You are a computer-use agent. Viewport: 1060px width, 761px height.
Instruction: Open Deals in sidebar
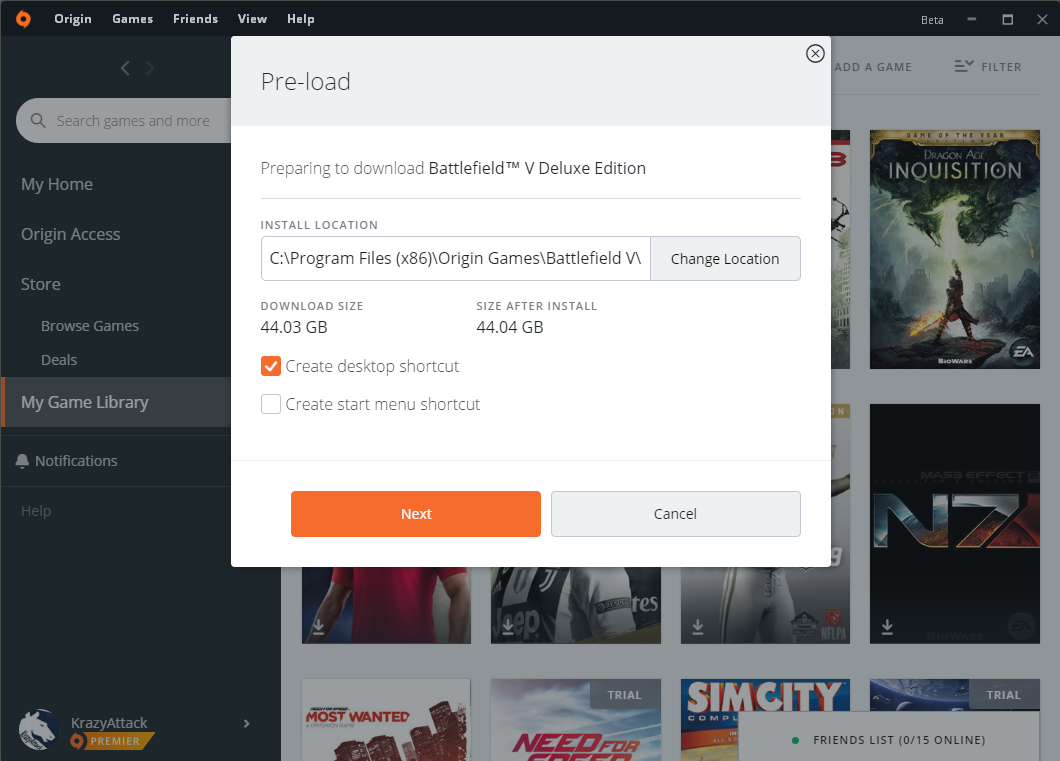click(59, 360)
